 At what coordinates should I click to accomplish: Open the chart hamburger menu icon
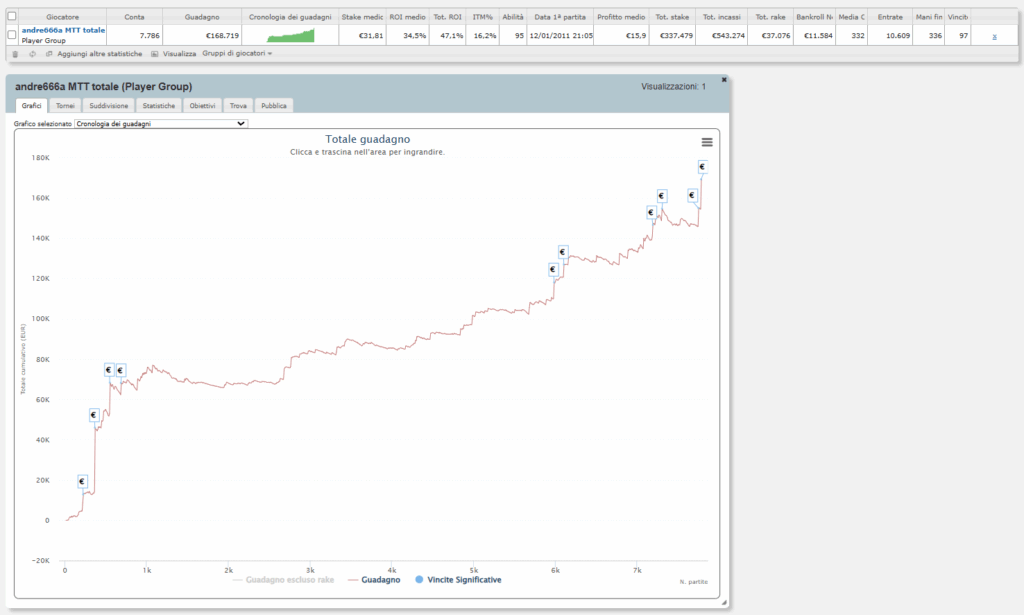[707, 142]
